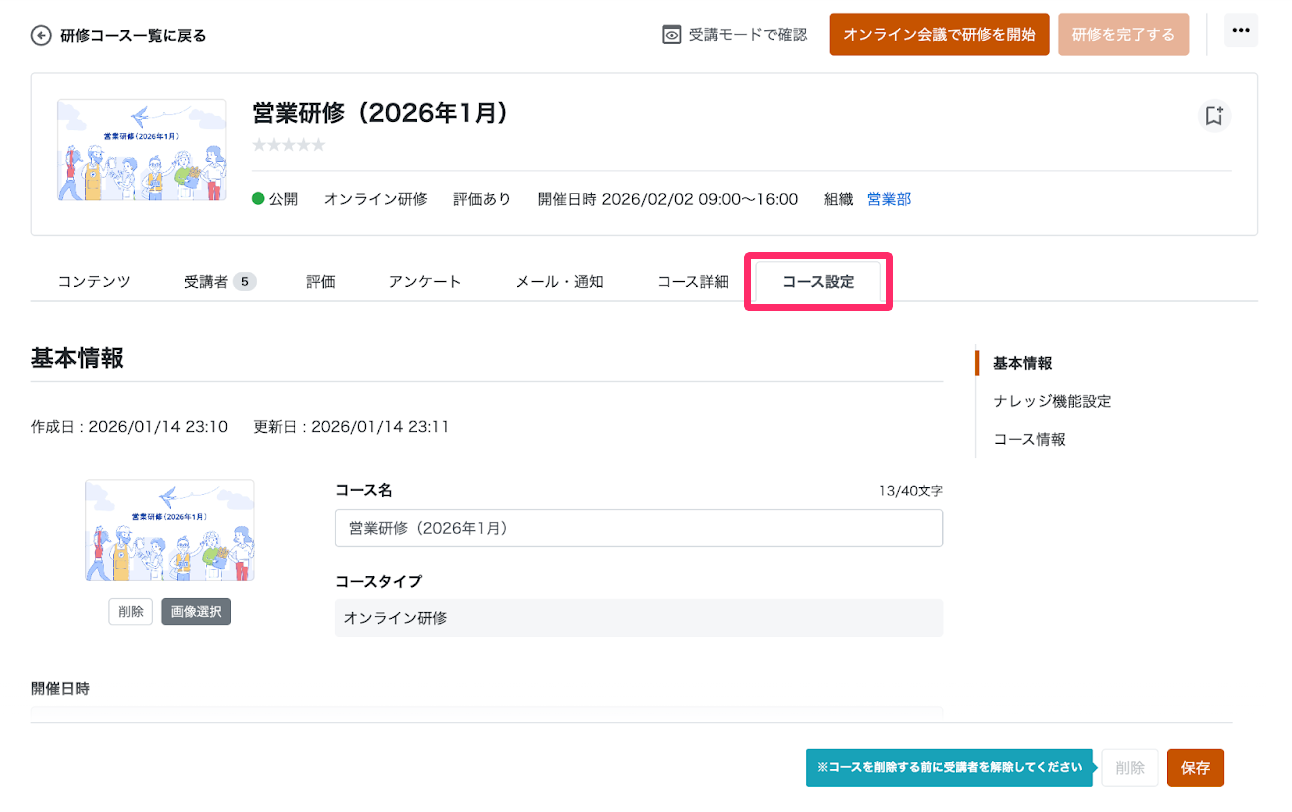Viewport: 1292px width, 812px height.
Task: Click the オンライン研修 label in course header
Action: click(376, 199)
